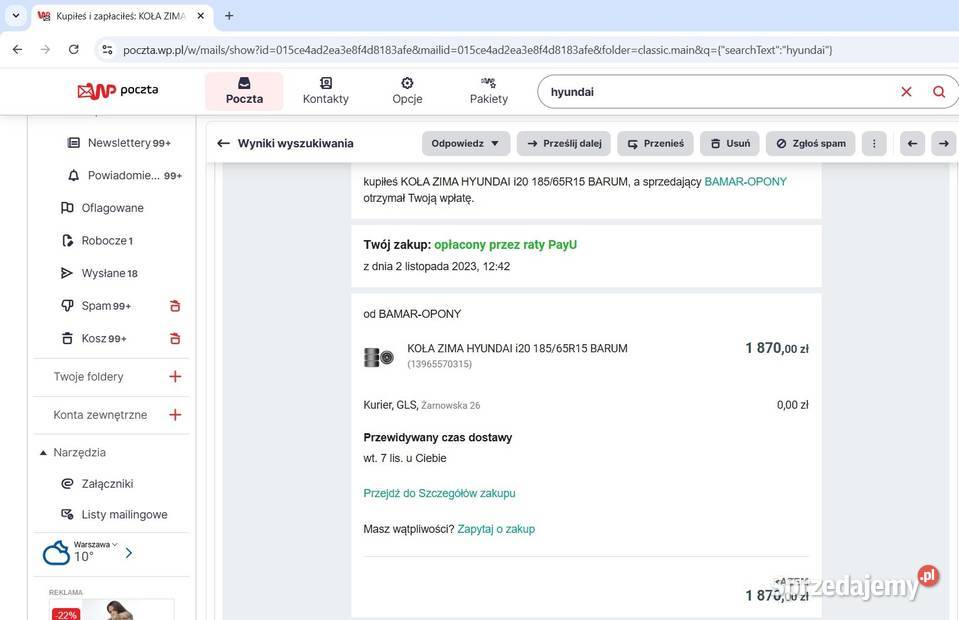Click the WP Poczta logo
This screenshot has height=620, width=959.
point(117,90)
